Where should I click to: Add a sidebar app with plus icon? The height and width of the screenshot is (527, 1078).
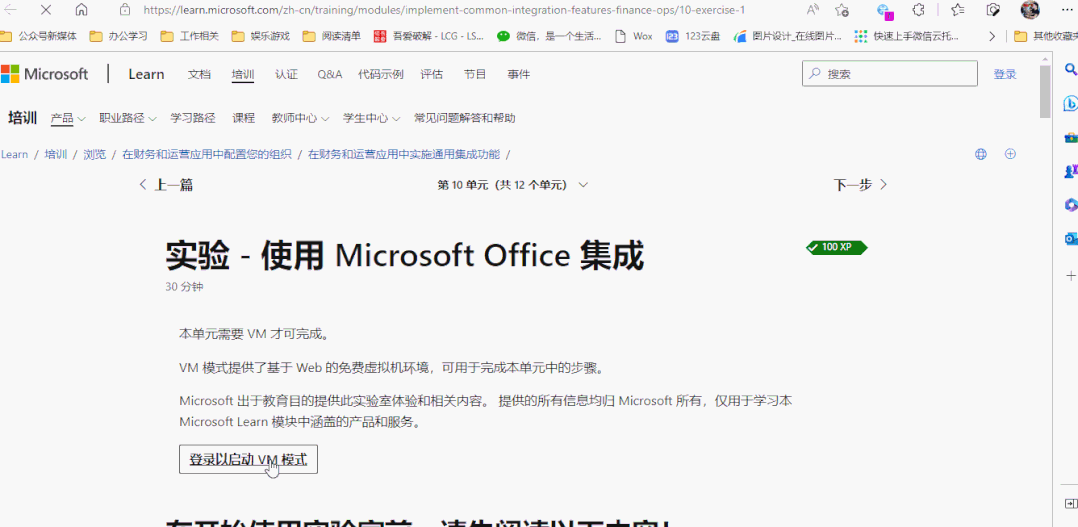pyautogui.click(x=1070, y=276)
